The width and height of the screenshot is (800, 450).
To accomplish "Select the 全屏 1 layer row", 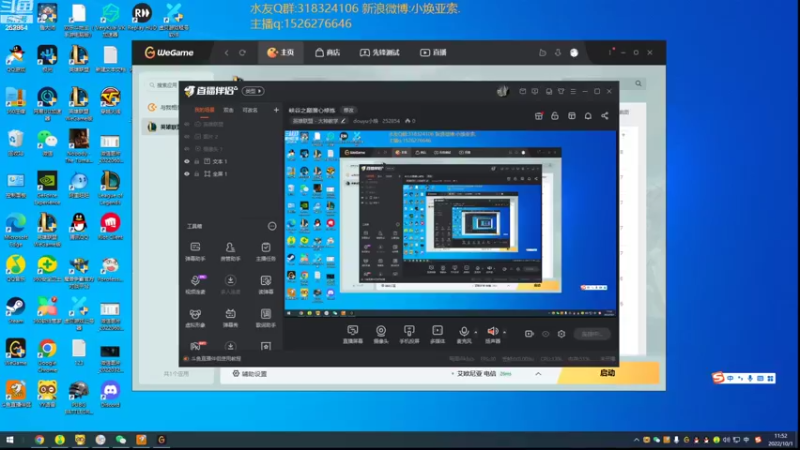I will (231, 174).
